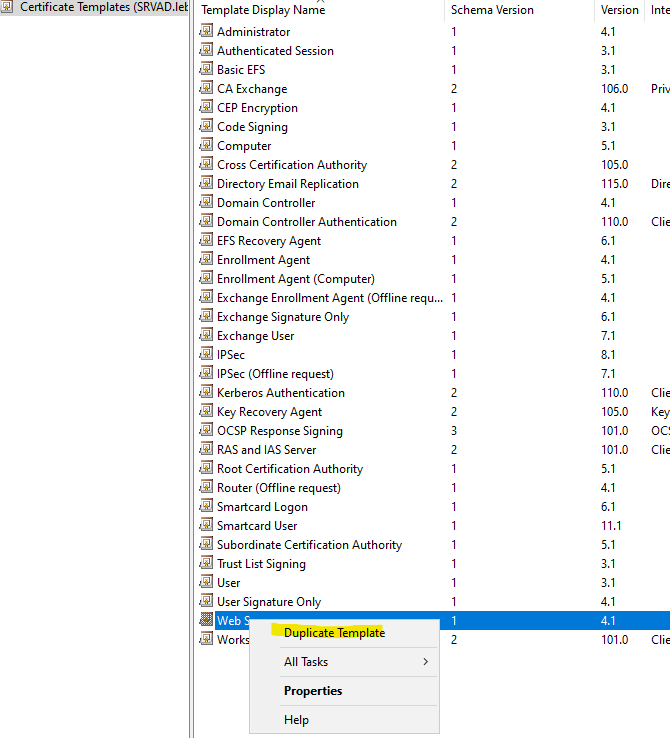Select the RAS and IAS Server template
Image resolution: width=670 pixels, height=738 pixels.
pos(266,450)
